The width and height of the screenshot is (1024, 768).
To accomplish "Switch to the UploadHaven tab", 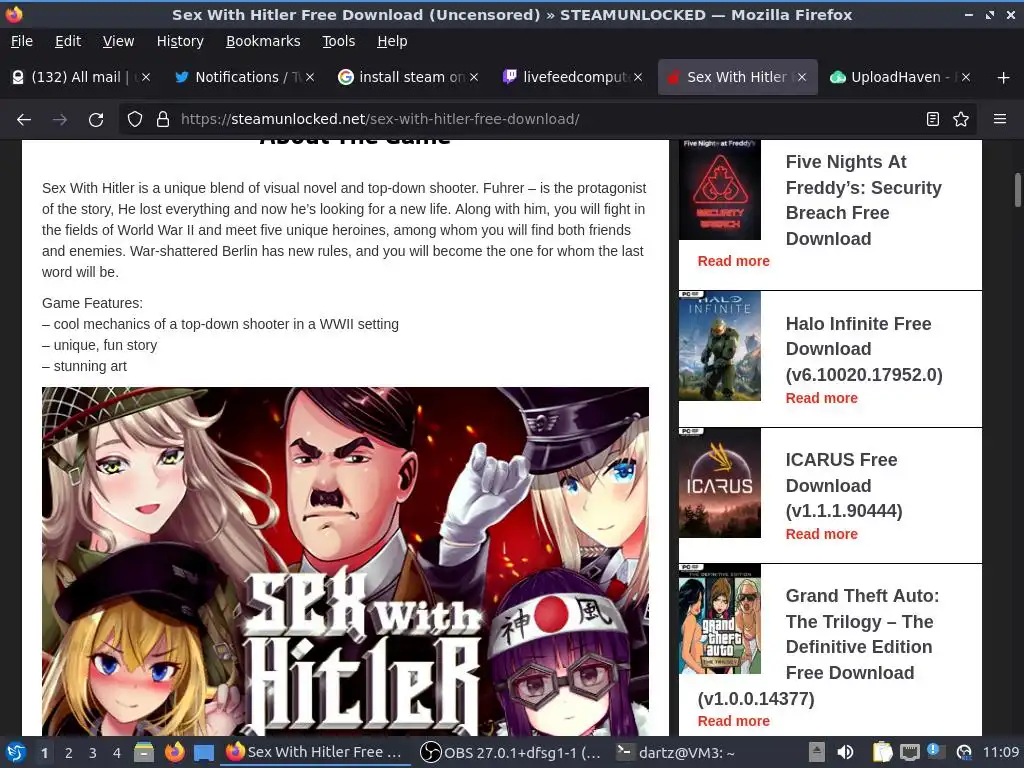I will tap(901, 77).
